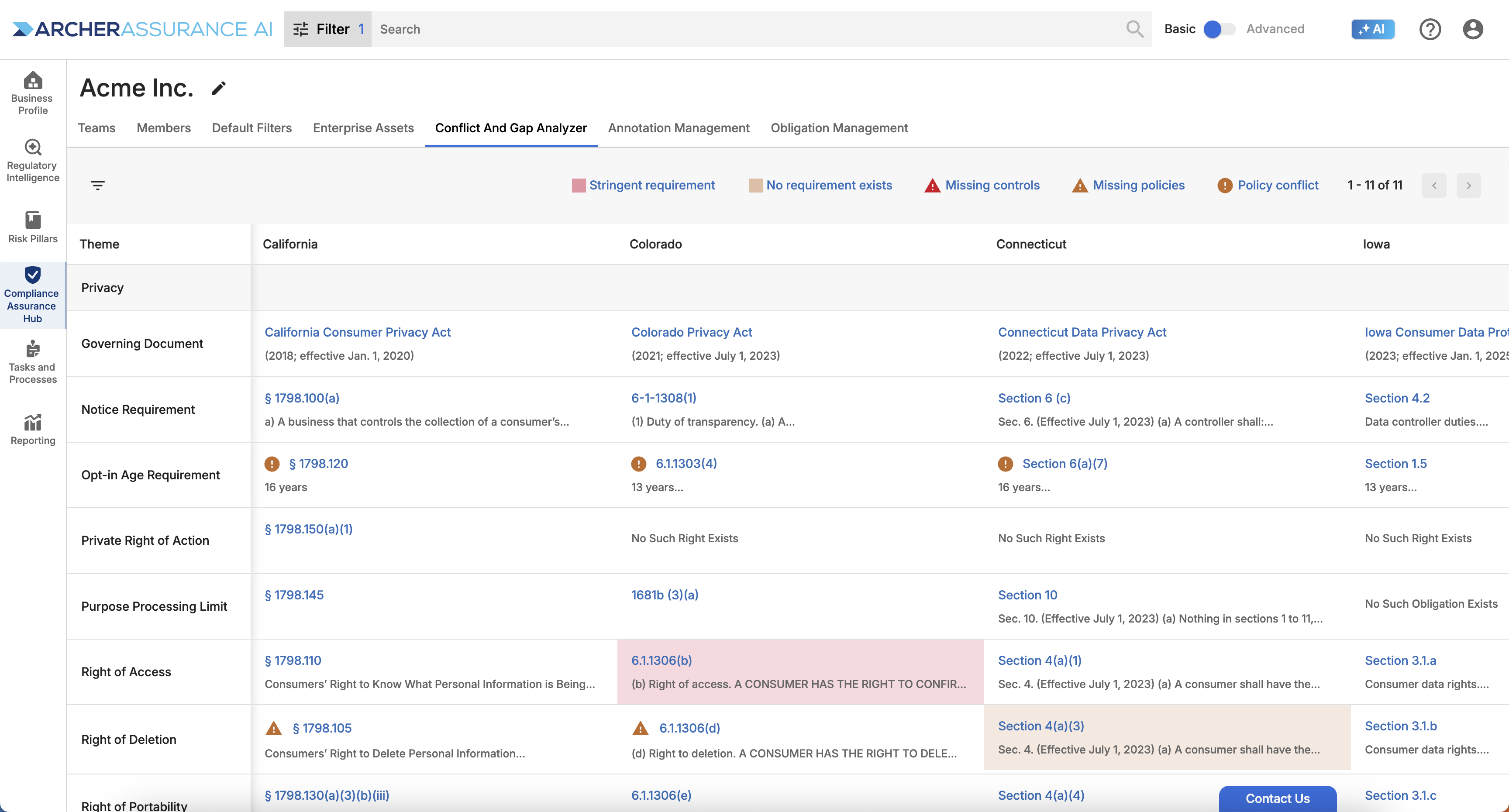The width and height of the screenshot is (1509, 812).
Task: Open Iowa Section 1.5 opt-in age link
Action: coord(1395,464)
